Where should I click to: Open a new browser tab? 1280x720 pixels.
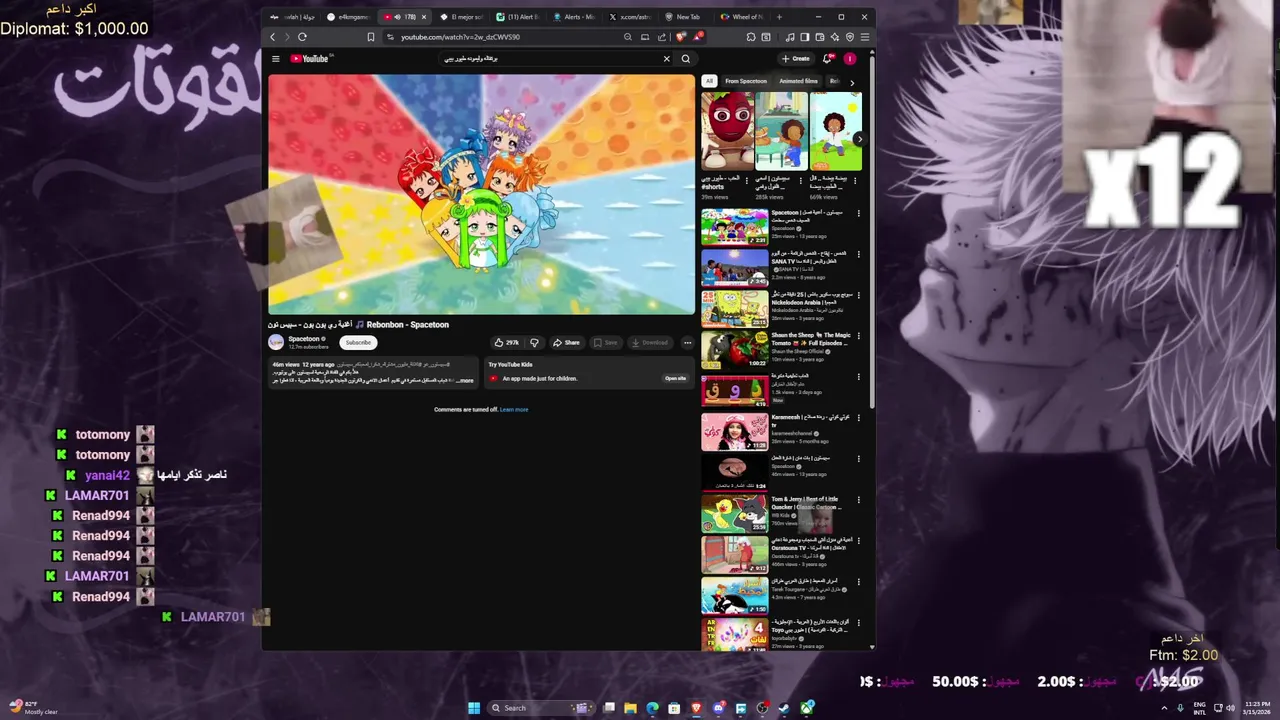[x=779, y=17]
